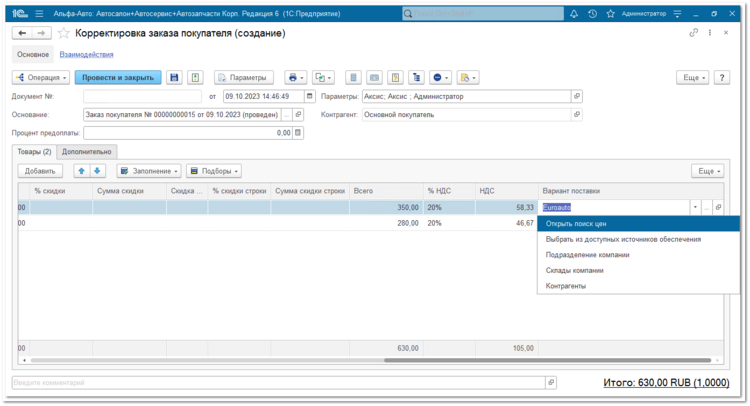
Task: Click the Процент предоплаты value field
Action: 188,132
